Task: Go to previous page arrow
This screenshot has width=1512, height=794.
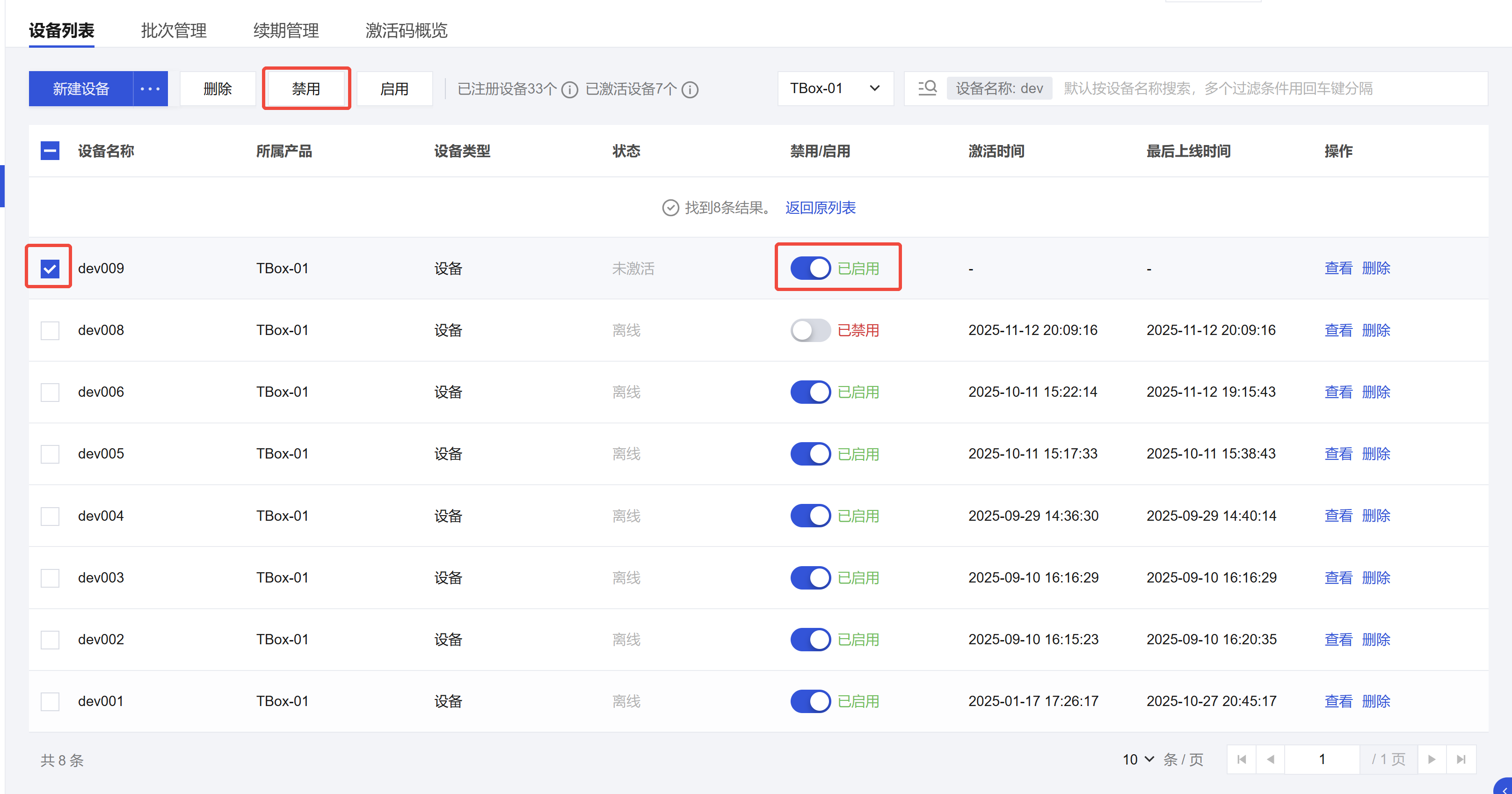Action: point(1270,759)
